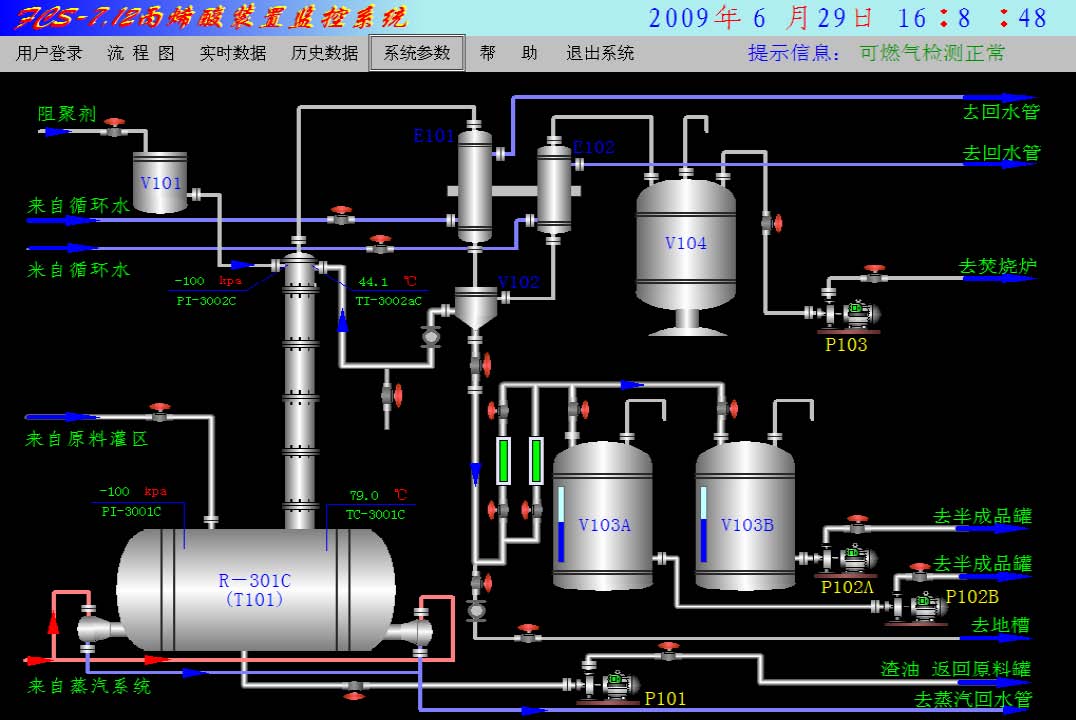Click the valve above the P102B pump

coord(920,572)
